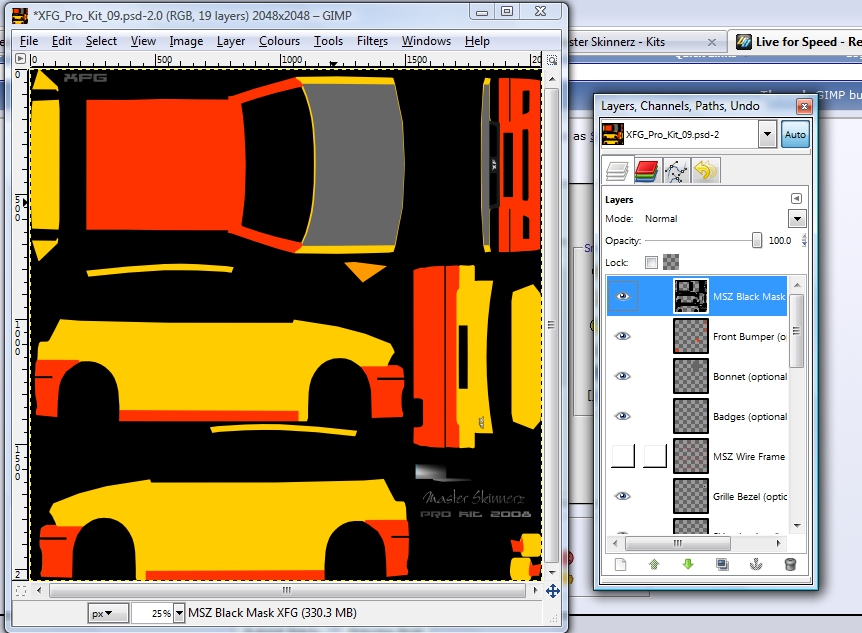862x633 pixels.
Task: Switch to the Undo history tab icon
Action: 705,170
